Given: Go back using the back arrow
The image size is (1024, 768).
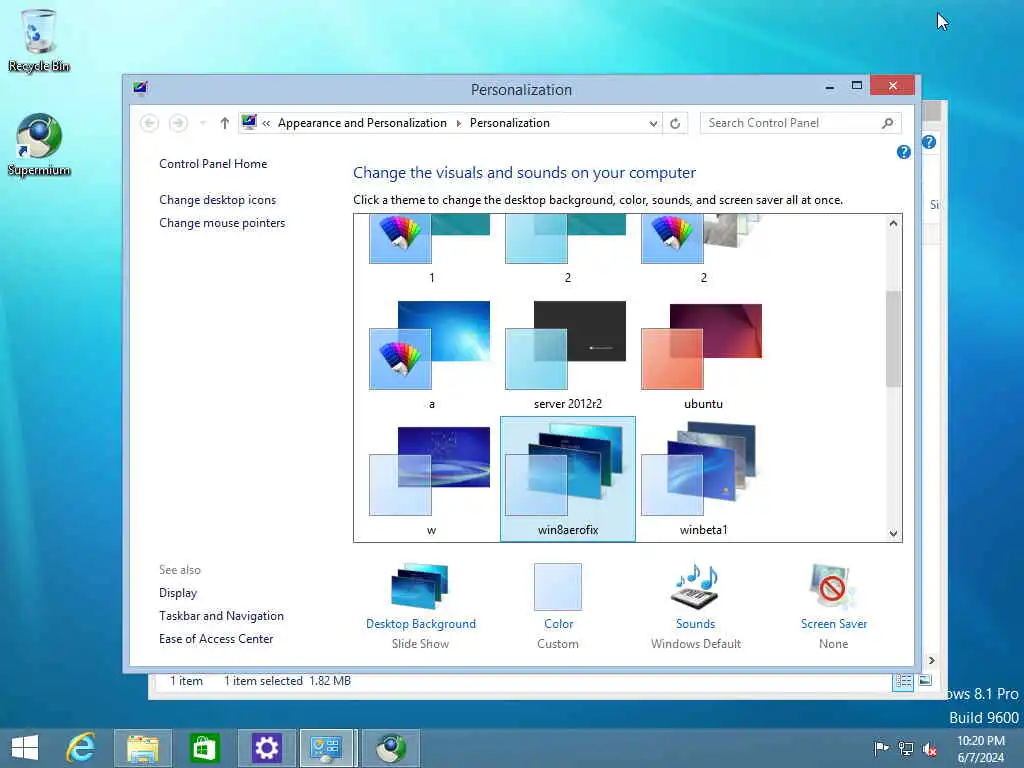Looking at the screenshot, I should tap(150, 123).
